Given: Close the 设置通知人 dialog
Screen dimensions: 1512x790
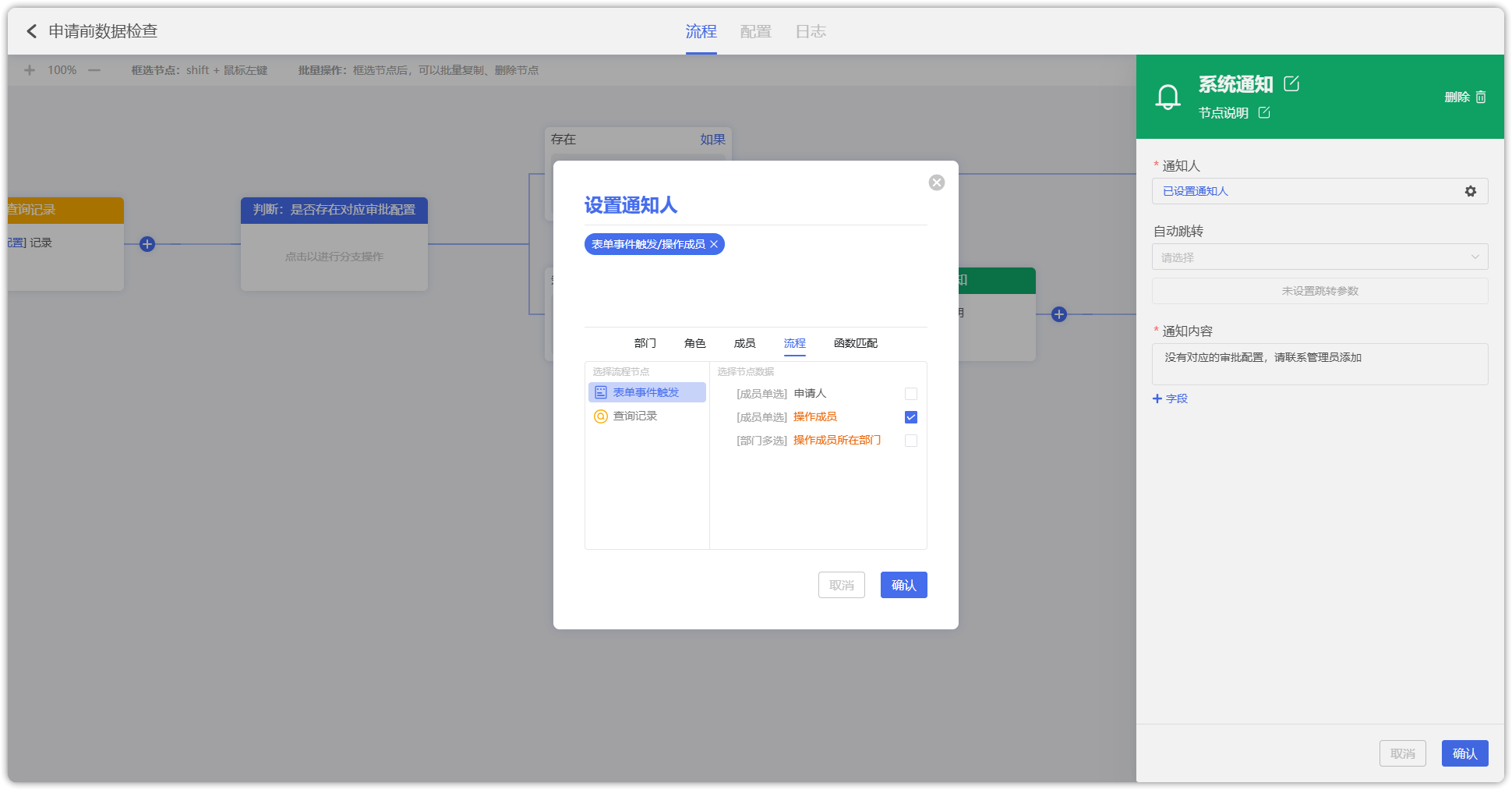Looking at the screenshot, I should (x=936, y=182).
